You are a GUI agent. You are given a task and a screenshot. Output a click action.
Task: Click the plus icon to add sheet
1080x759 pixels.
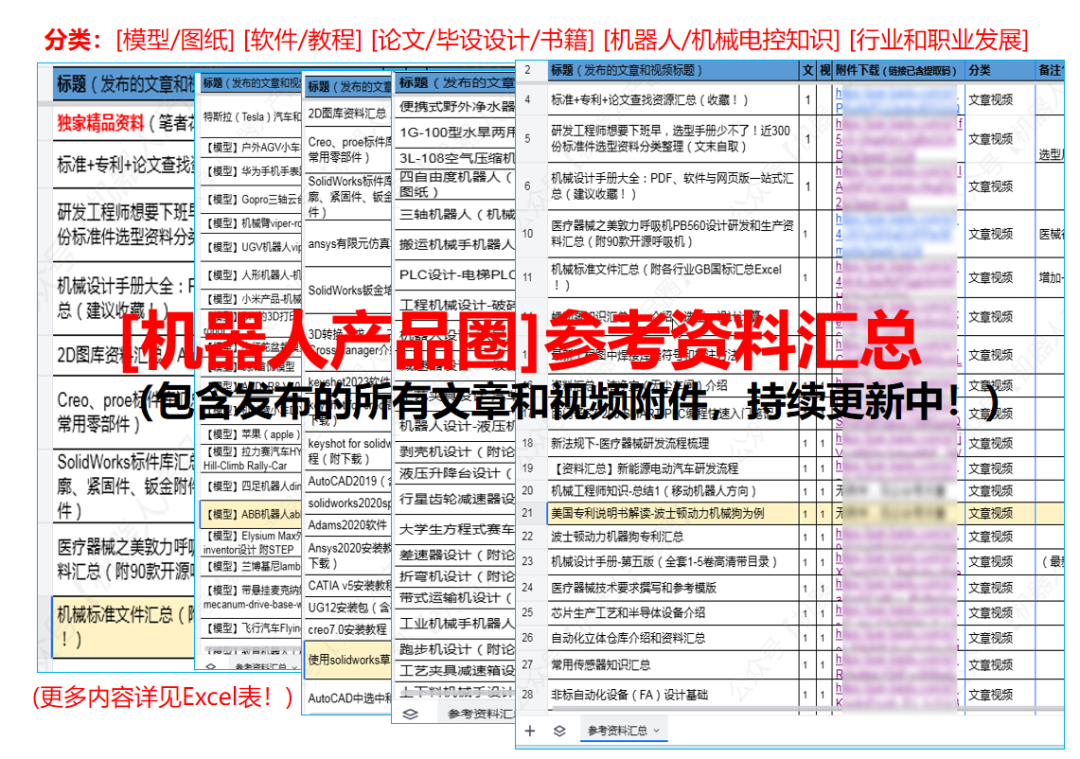(530, 731)
